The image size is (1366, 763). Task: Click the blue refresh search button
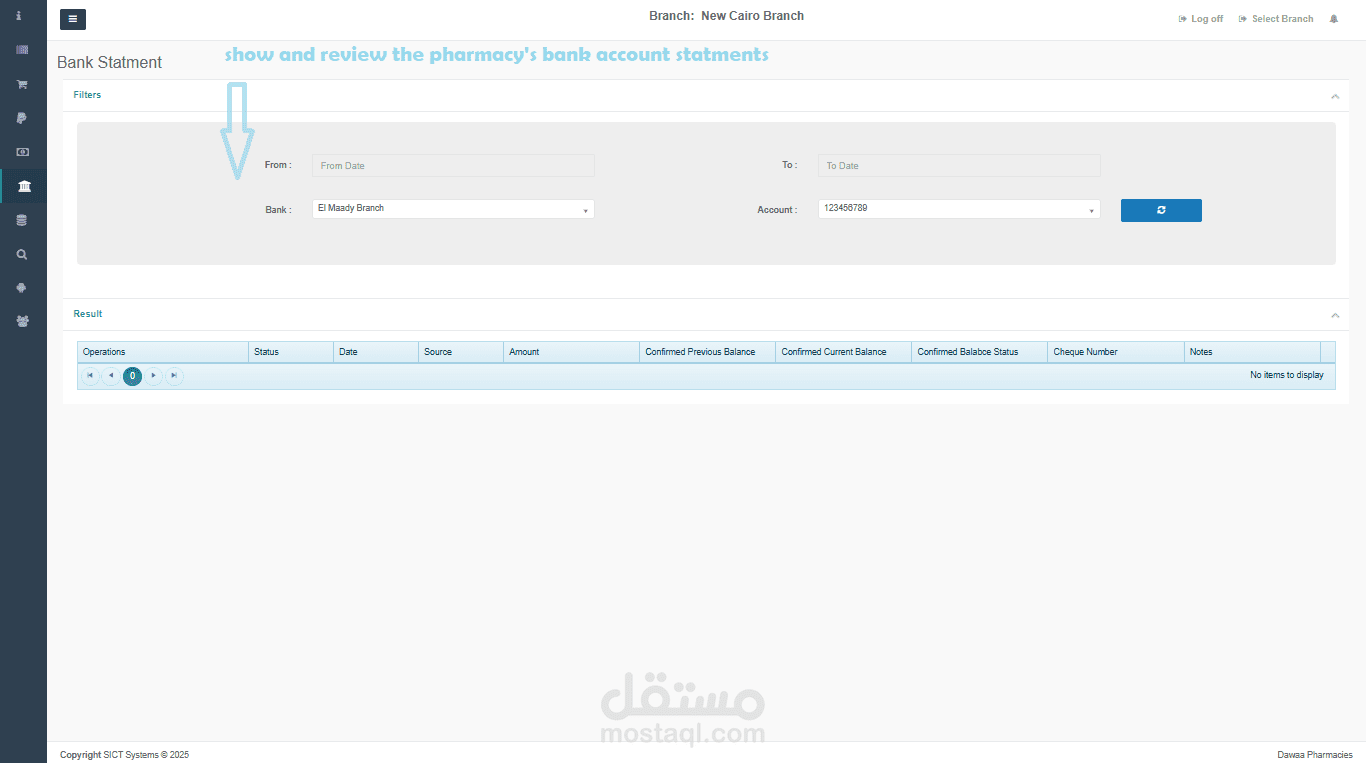tap(1161, 210)
